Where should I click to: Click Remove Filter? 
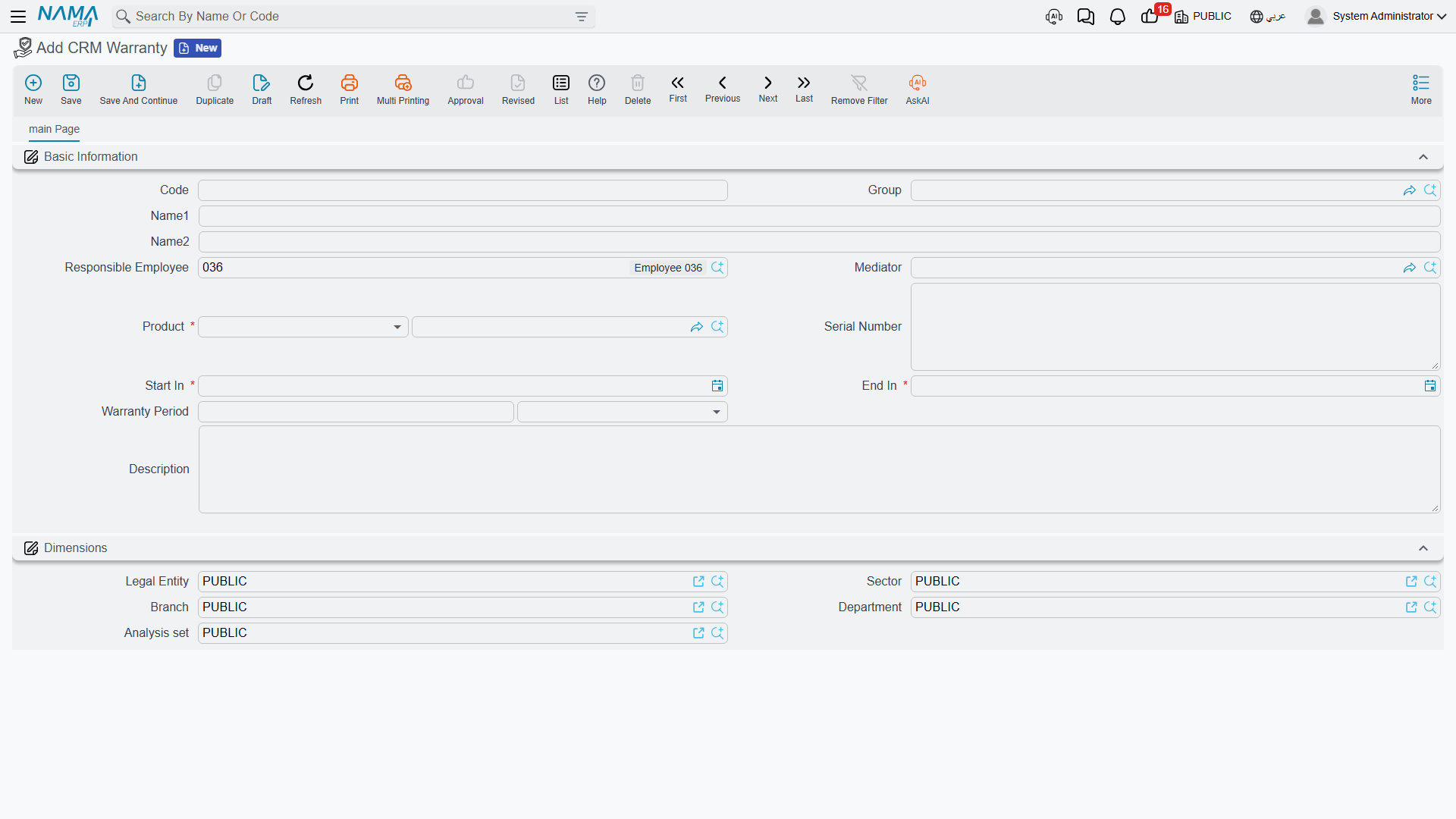(859, 89)
